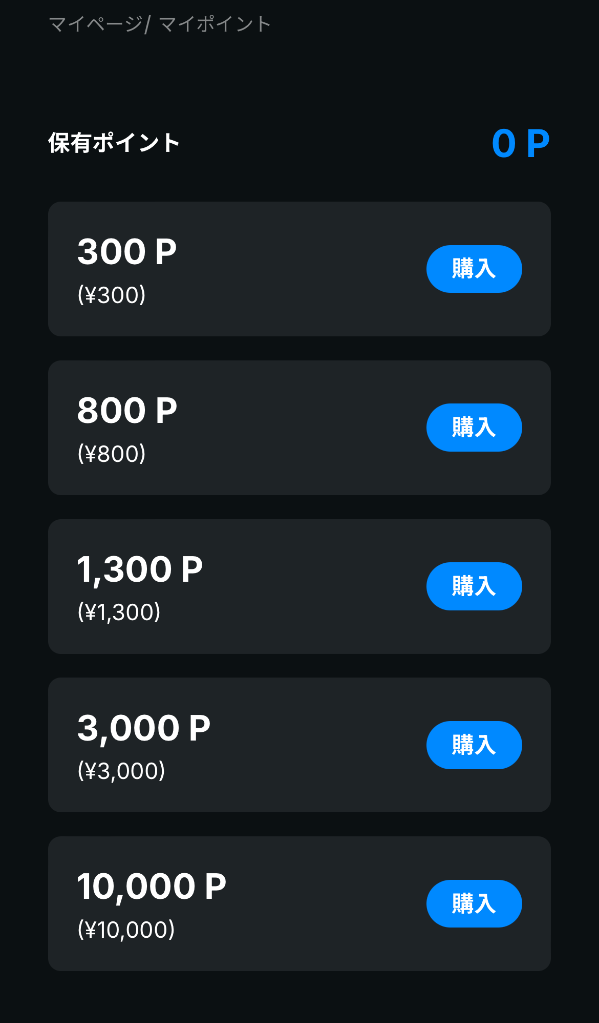
Task: Click the (¥800) price label
Action: tap(112, 454)
